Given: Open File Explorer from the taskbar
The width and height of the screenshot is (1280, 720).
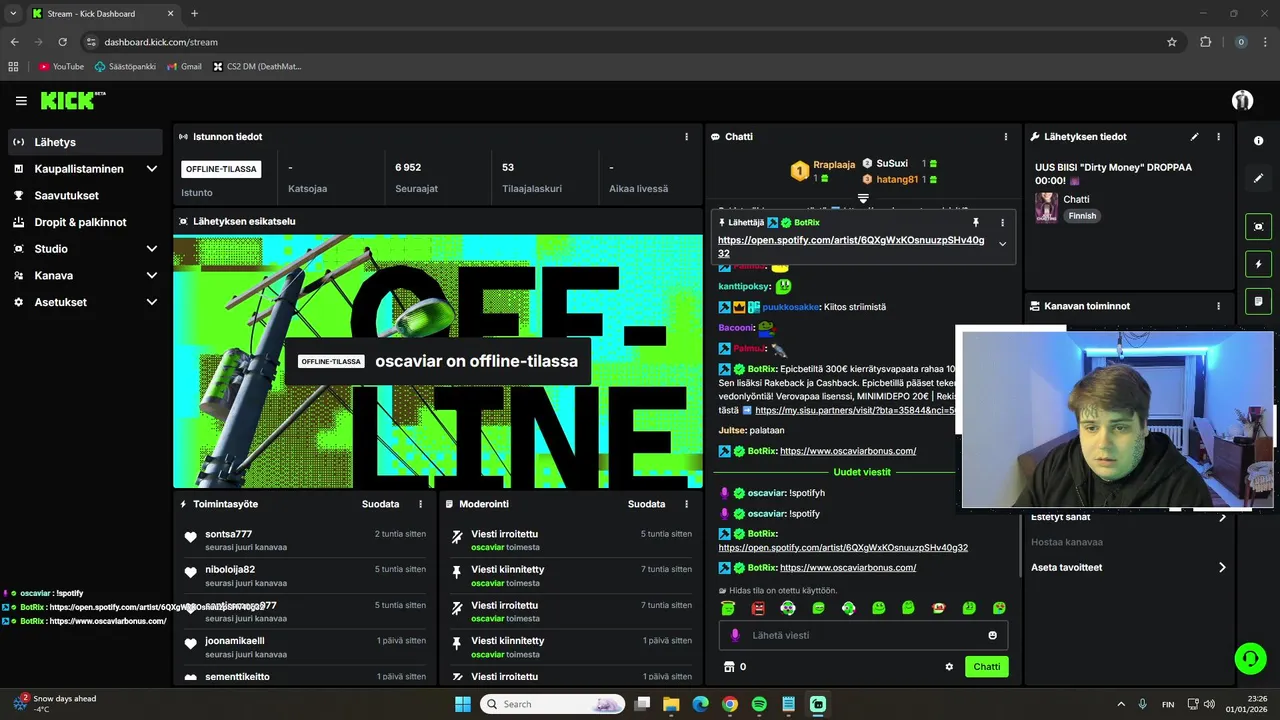Looking at the screenshot, I should click(671, 704).
